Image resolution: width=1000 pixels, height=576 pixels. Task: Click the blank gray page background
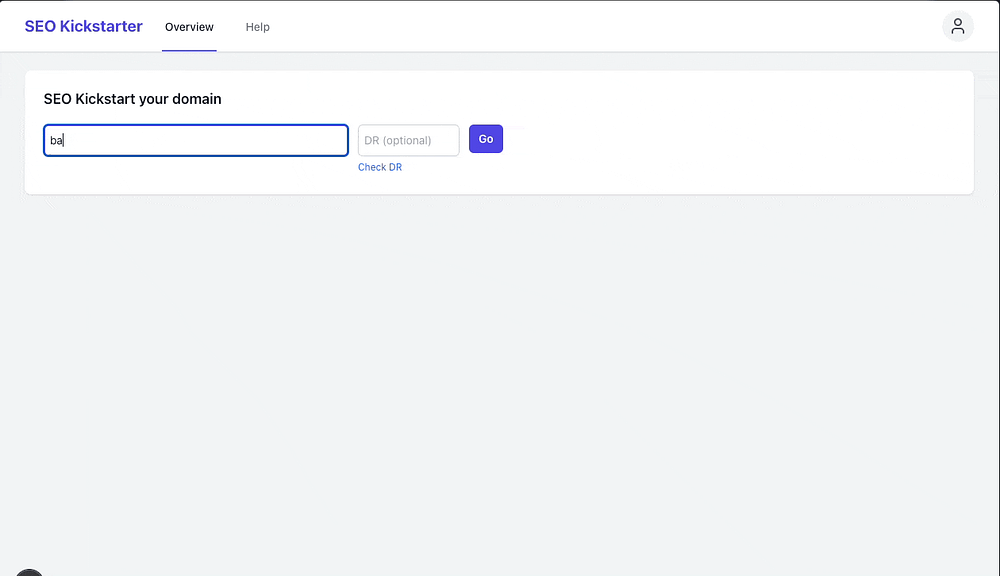(500, 380)
